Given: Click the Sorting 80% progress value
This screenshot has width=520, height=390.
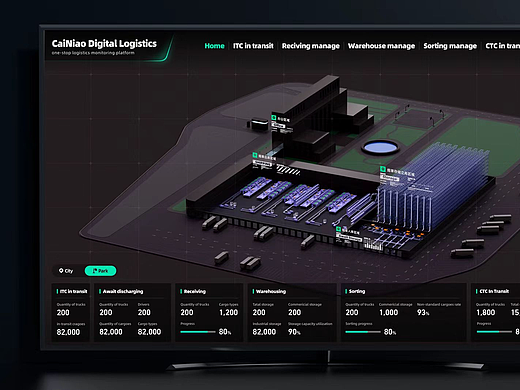Looking at the screenshot, I should [x=390, y=332].
